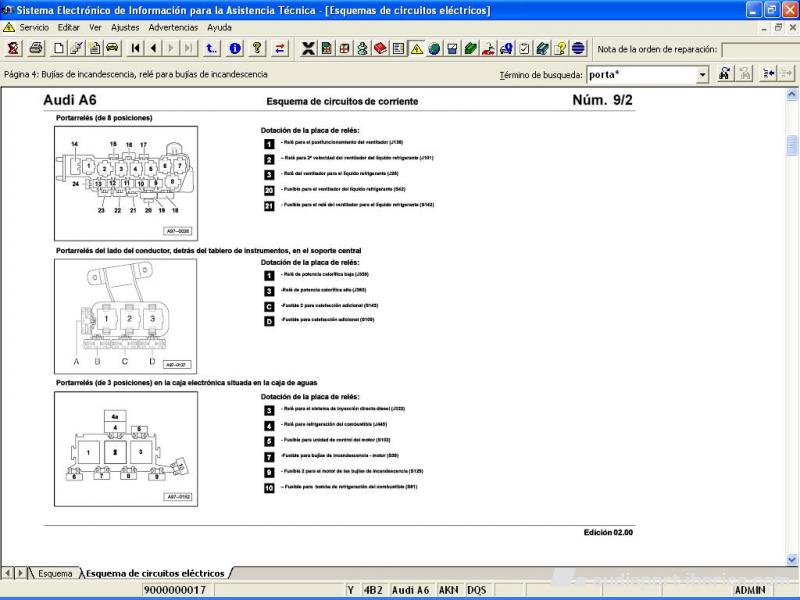
Task: Click the binoculars search icon
Action: tap(724, 74)
